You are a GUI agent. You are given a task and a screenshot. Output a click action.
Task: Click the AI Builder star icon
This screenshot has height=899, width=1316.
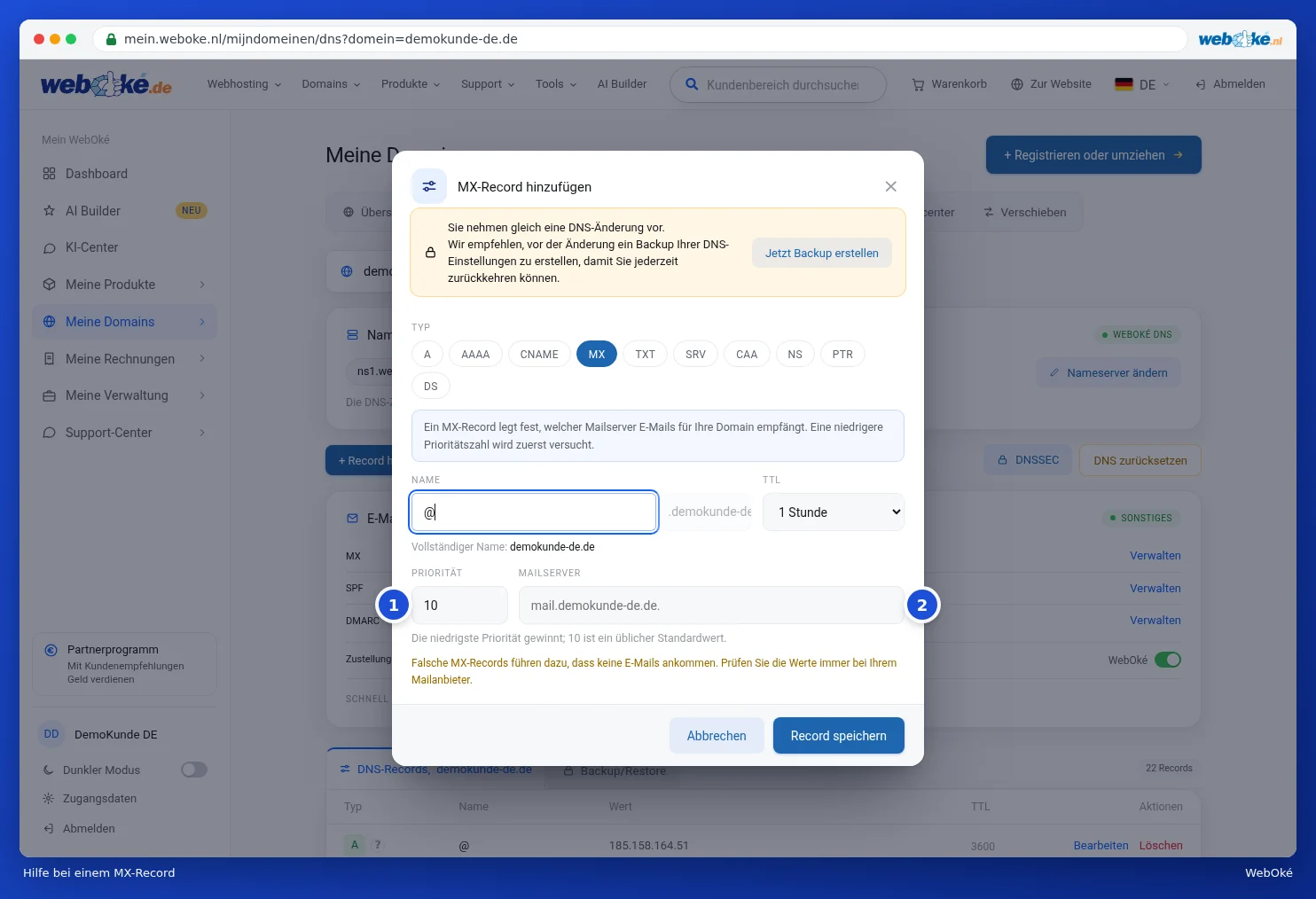point(49,211)
